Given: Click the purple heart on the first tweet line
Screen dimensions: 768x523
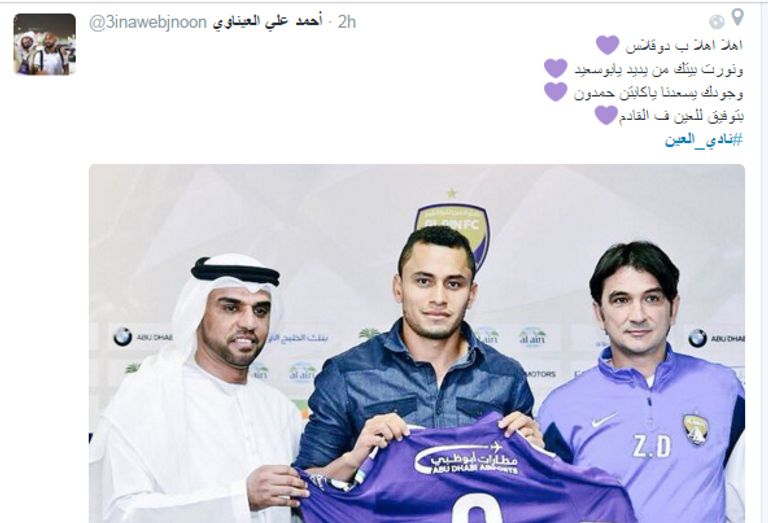Looking at the screenshot, I should pyautogui.click(x=607, y=45).
